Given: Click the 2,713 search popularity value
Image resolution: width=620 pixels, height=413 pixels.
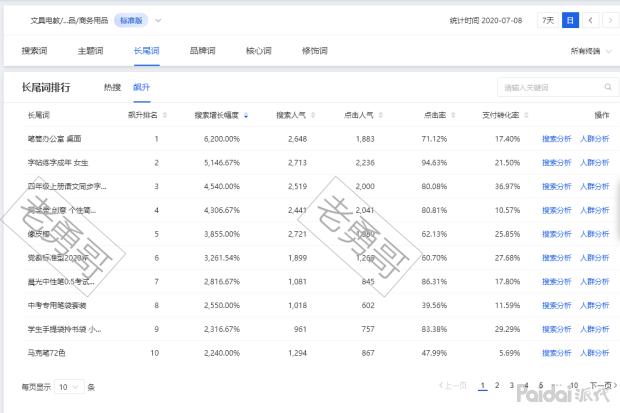Looking at the screenshot, I should tap(297, 163).
